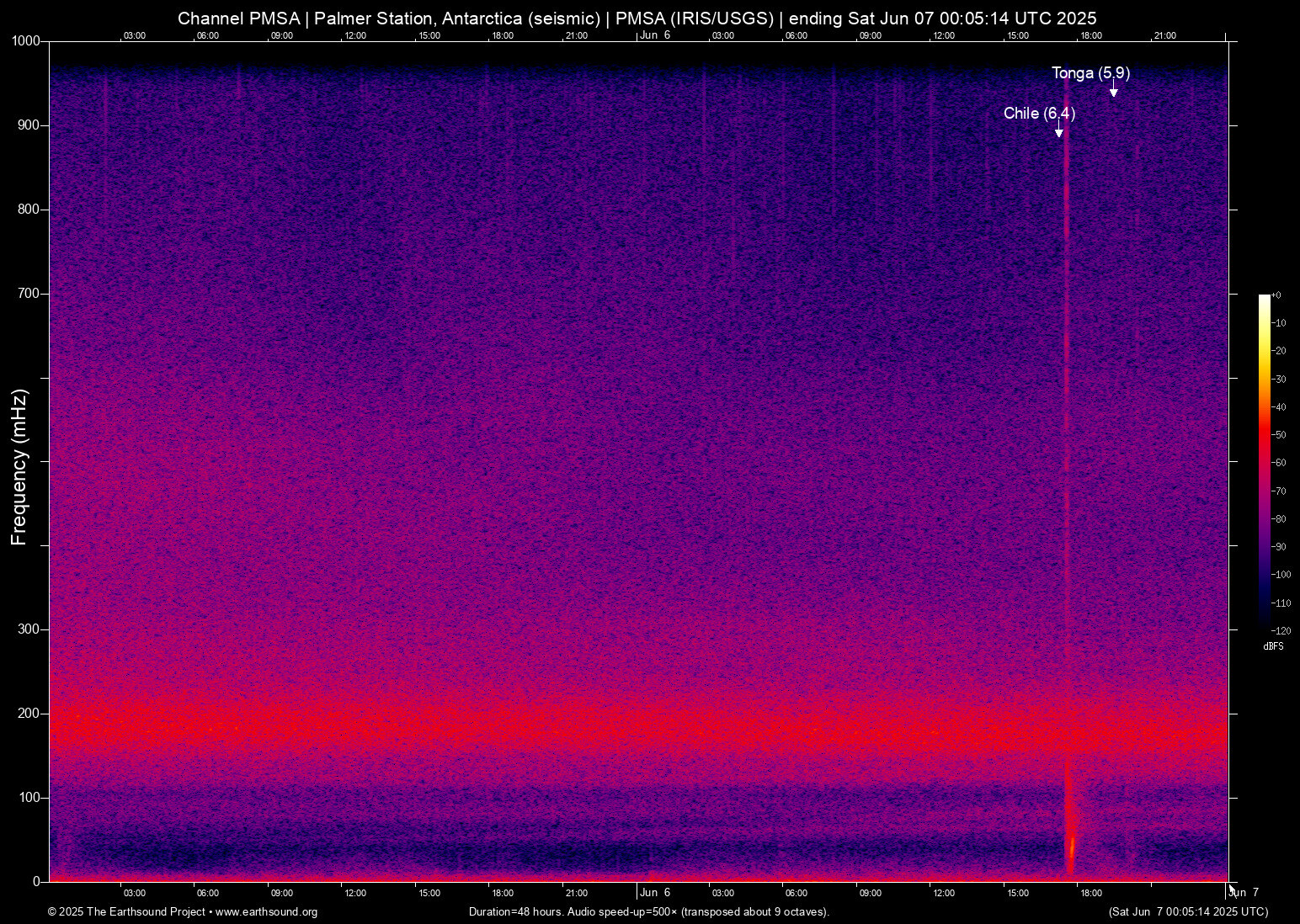Open the www.earthsound.org footer link
The image size is (1300, 924).
pyautogui.click(x=266, y=912)
